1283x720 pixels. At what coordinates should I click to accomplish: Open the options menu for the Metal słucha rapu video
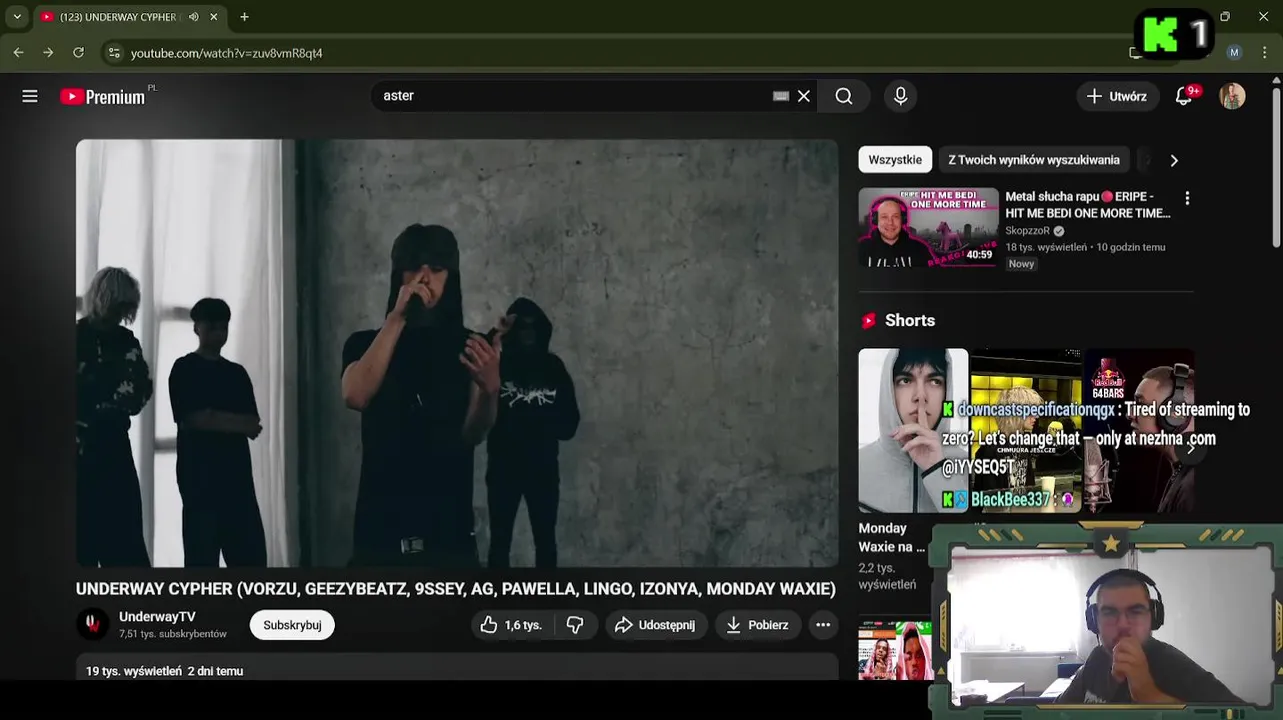(x=1187, y=198)
